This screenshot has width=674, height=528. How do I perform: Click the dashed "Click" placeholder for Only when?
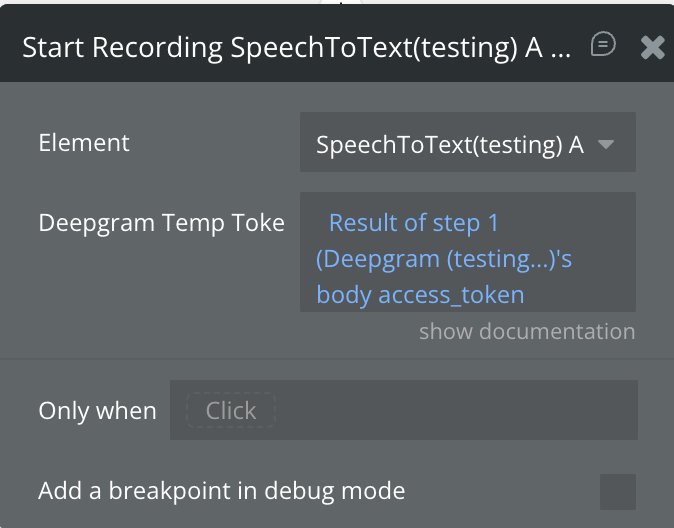(230, 410)
